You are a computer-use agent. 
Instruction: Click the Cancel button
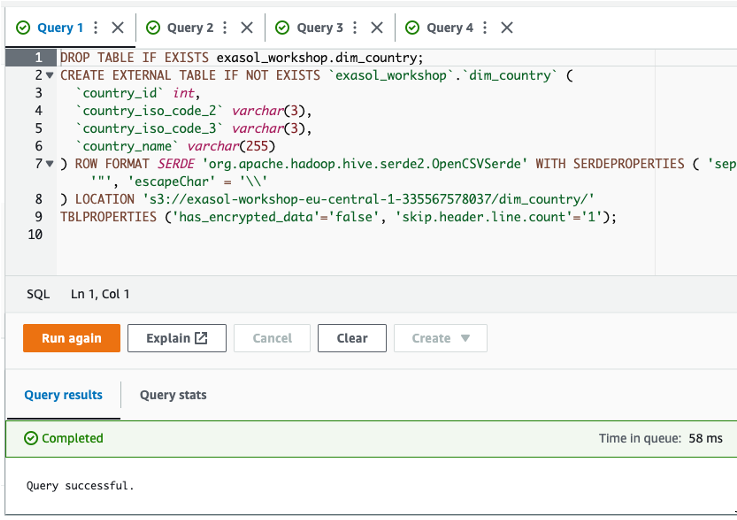tap(272, 338)
